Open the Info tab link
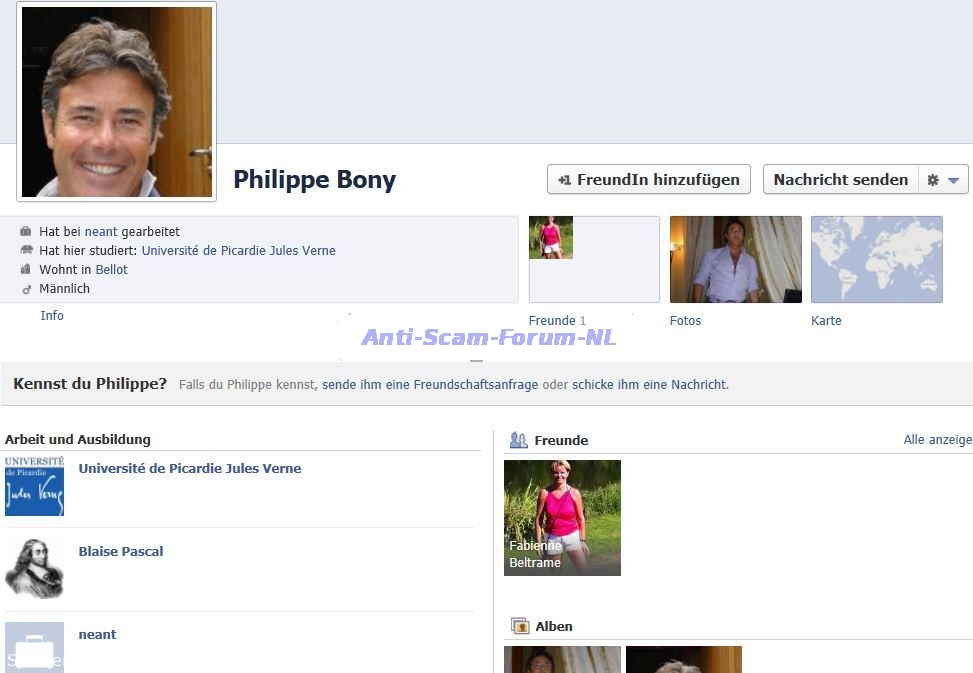This screenshot has height=673, width=973. [x=52, y=316]
